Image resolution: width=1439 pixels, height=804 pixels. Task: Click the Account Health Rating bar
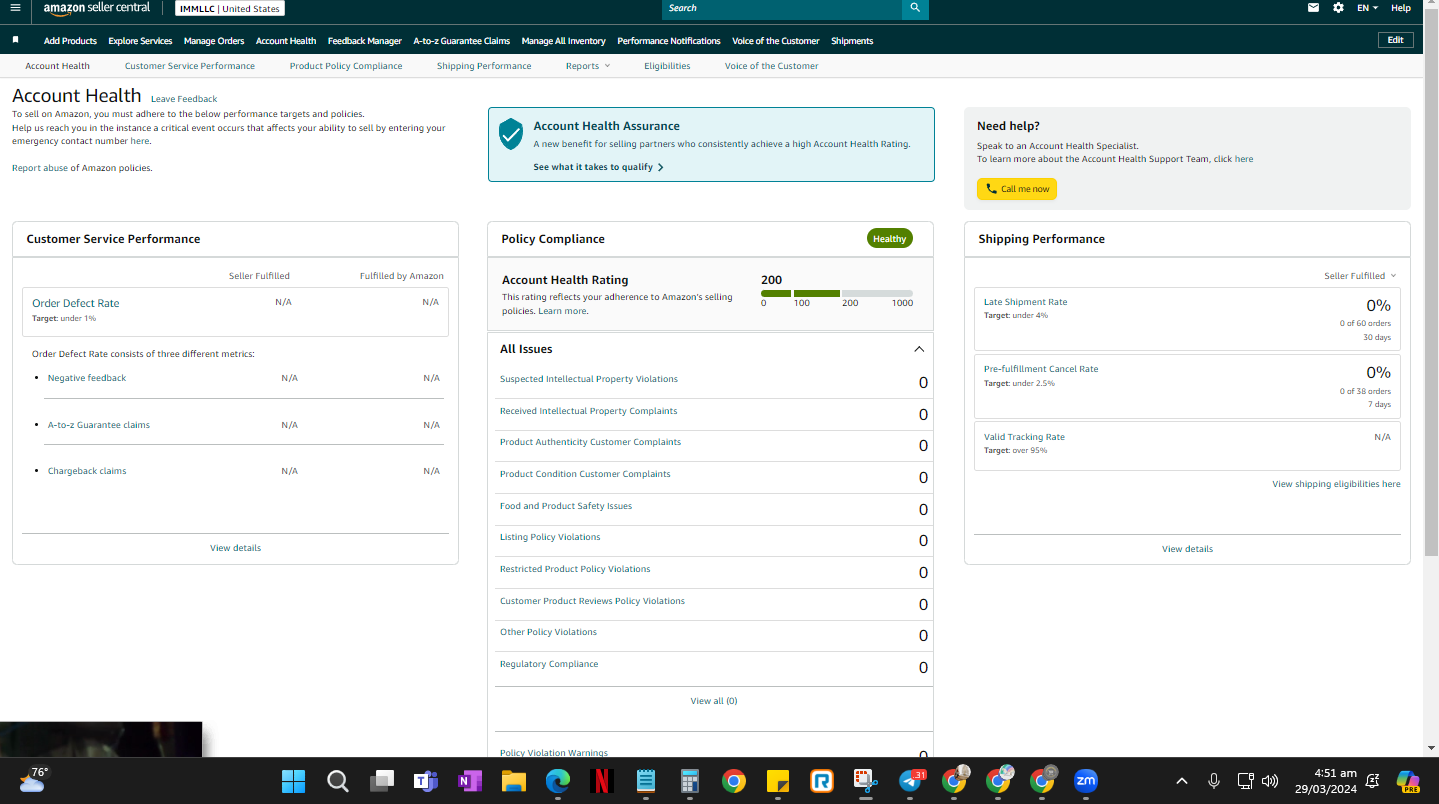click(x=837, y=294)
